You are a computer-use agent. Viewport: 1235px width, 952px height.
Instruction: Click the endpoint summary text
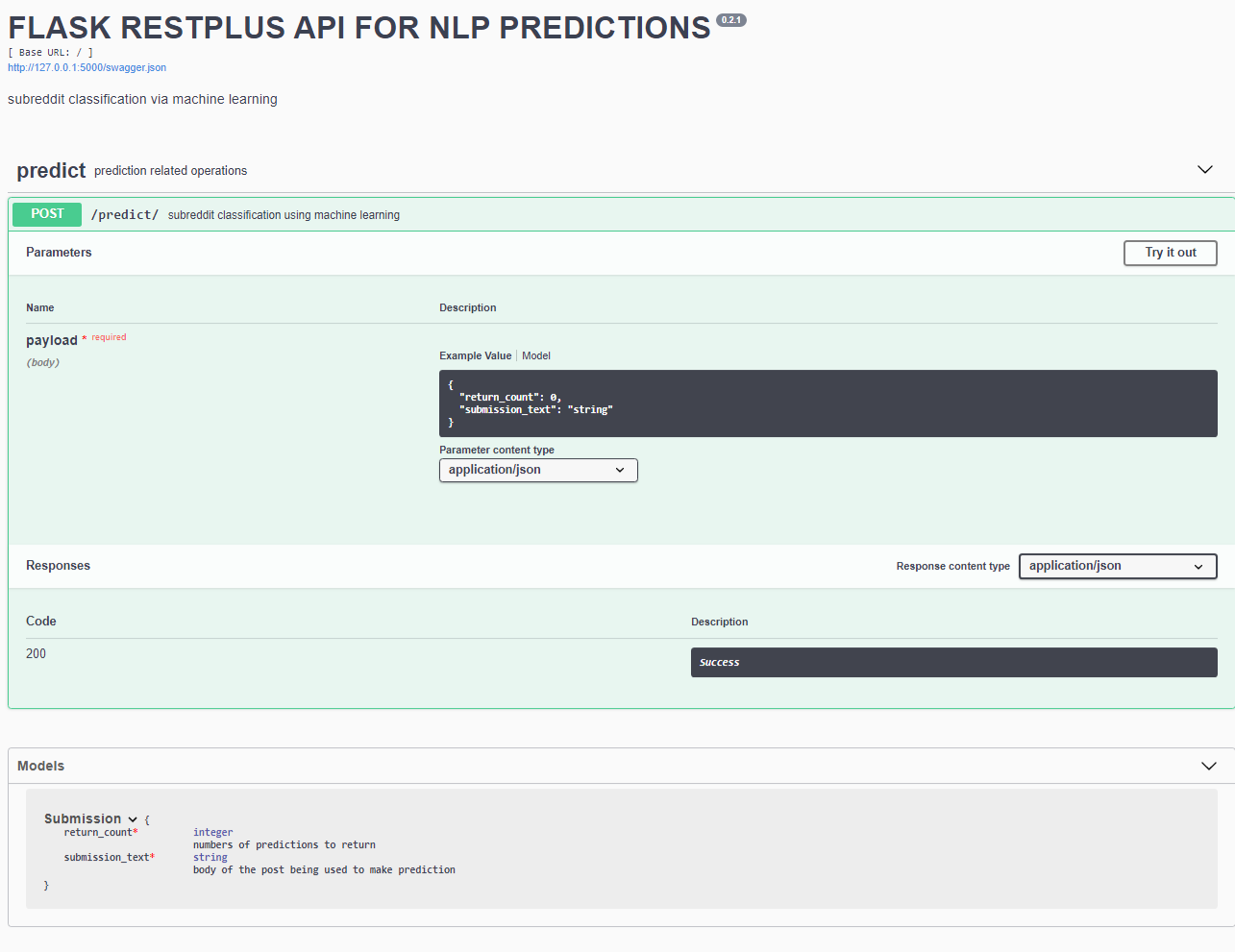click(x=284, y=215)
